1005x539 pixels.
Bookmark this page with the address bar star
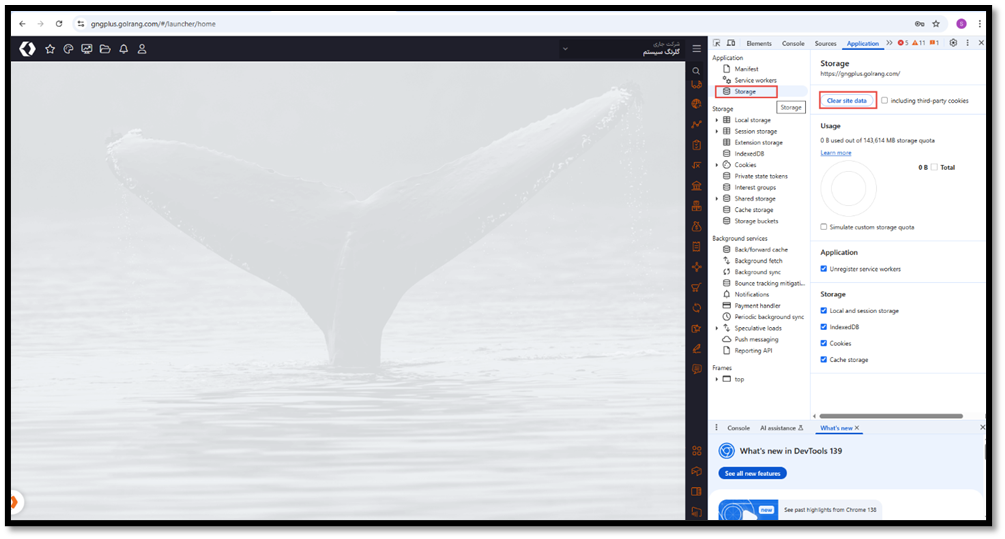[x=936, y=23]
